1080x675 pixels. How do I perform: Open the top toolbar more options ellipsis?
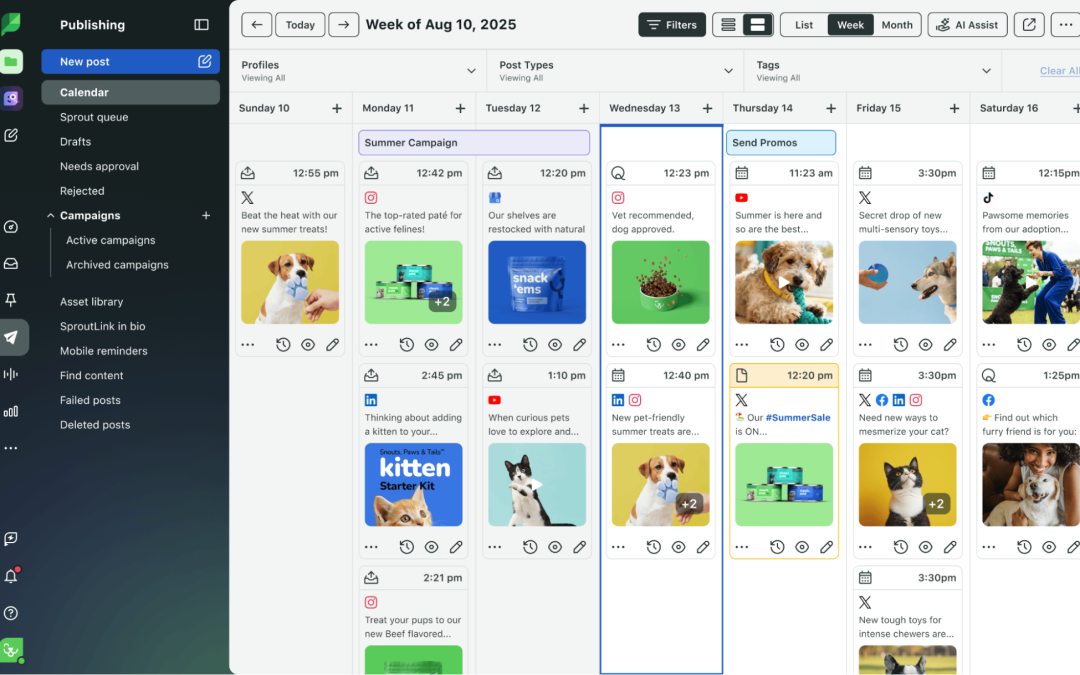pyautogui.click(x=1066, y=25)
